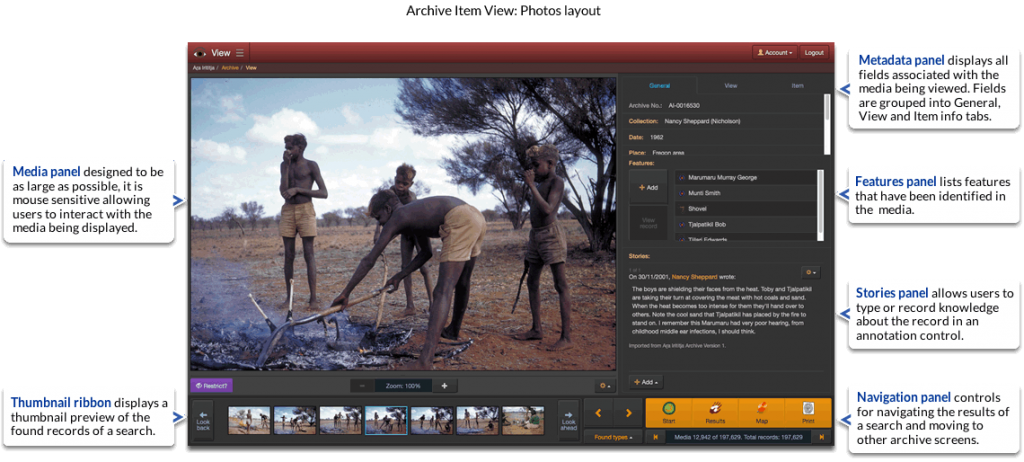Click the date value 1962
The width and height of the screenshot is (1024, 462).
click(657, 137)
